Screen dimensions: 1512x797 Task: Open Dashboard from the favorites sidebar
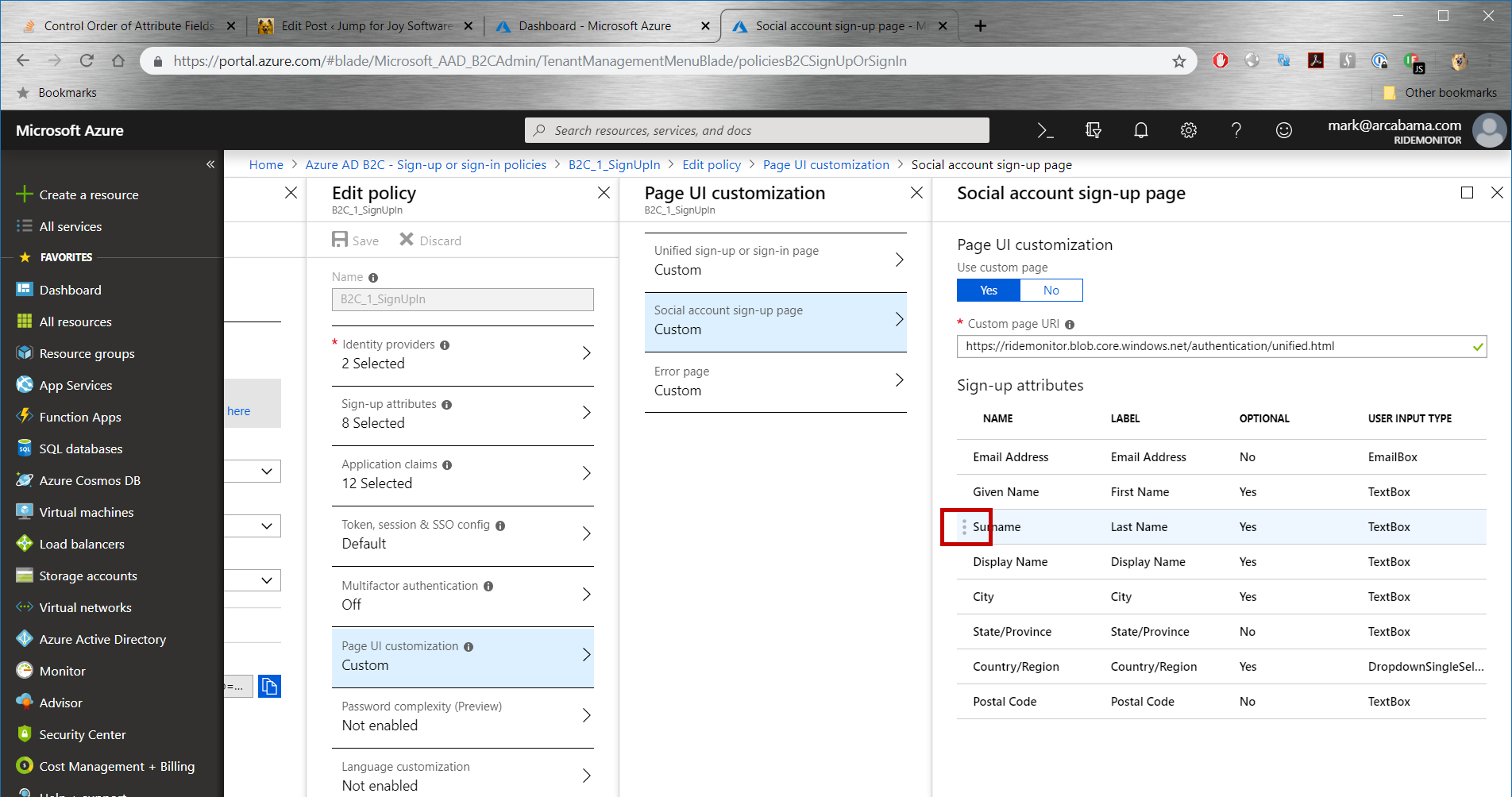[70, 290]
